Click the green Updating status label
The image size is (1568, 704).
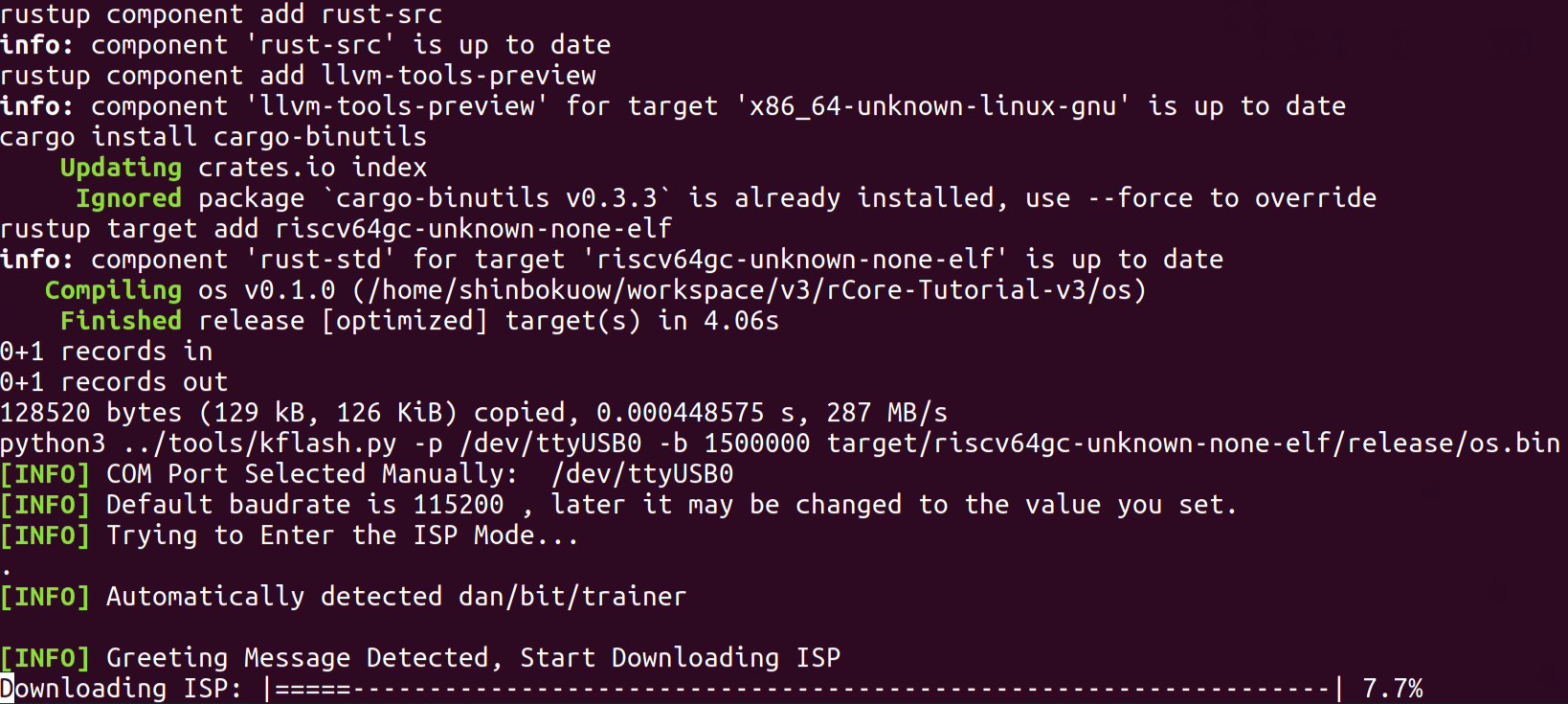point(121,168)
